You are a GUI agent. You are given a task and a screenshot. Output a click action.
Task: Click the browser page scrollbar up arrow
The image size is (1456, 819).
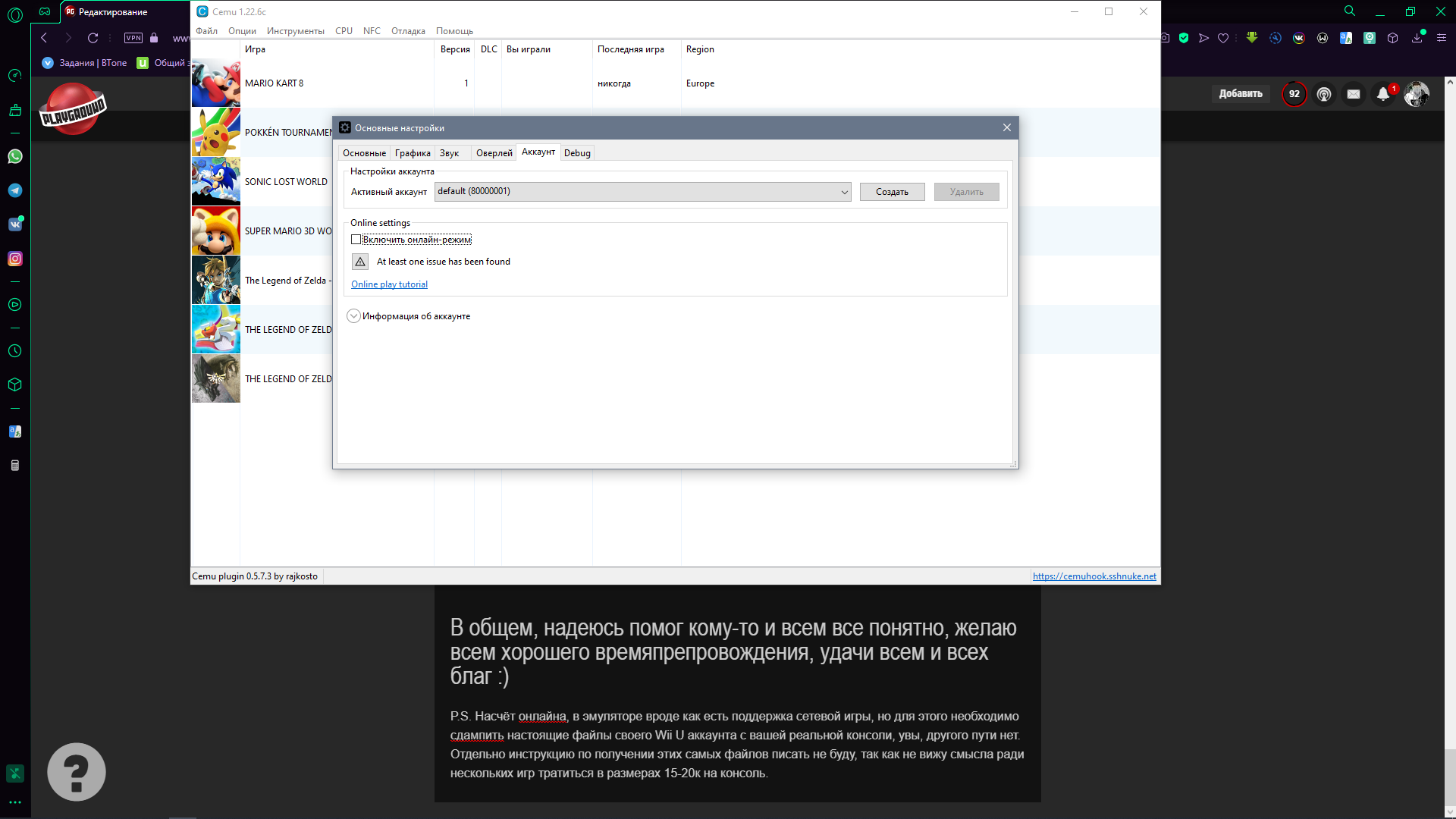point(1450,81)
